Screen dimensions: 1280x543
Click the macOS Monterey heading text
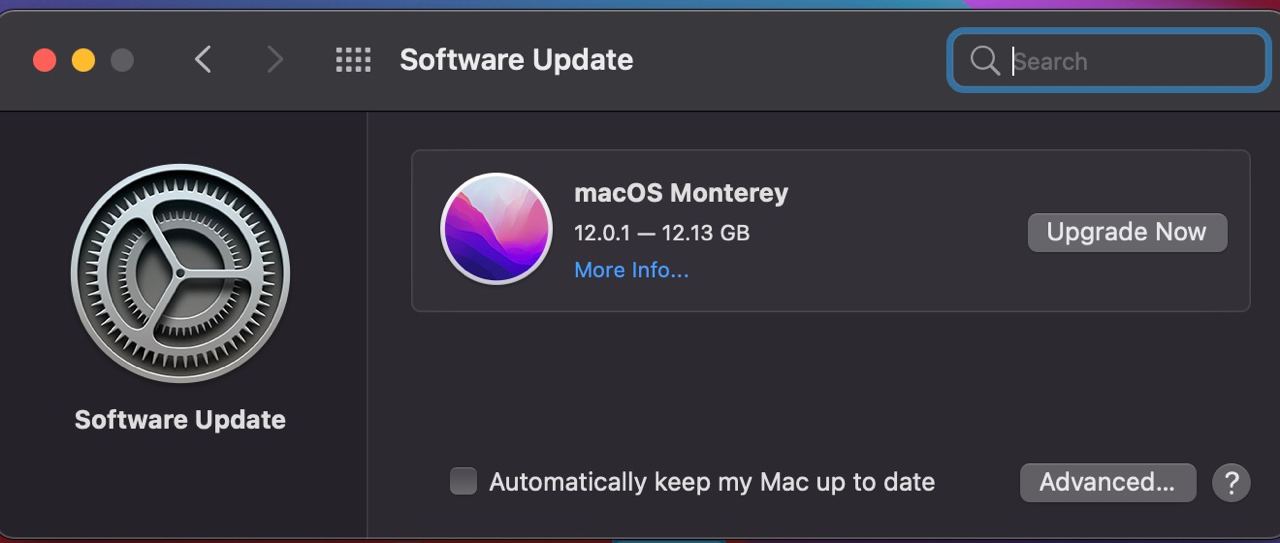(x=681, y=192)
